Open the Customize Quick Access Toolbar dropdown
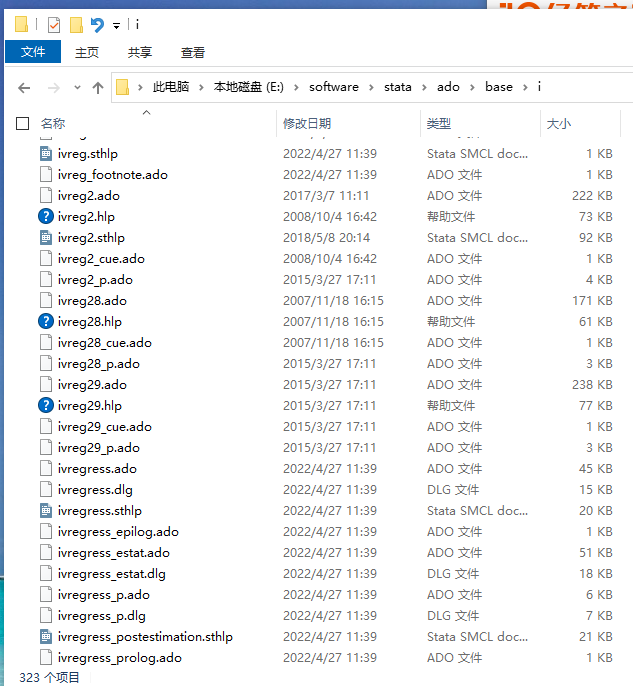This screenshot has height=686, width=633. 116,26
